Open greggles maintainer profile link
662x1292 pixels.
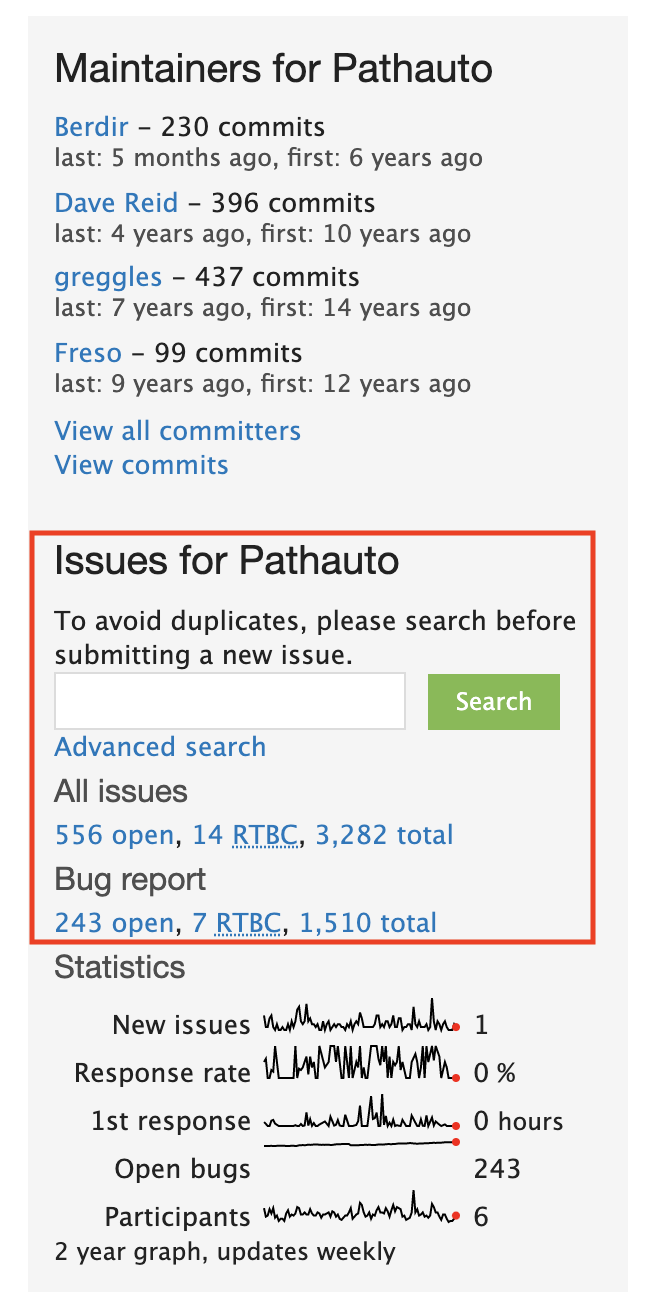point(108,278)
